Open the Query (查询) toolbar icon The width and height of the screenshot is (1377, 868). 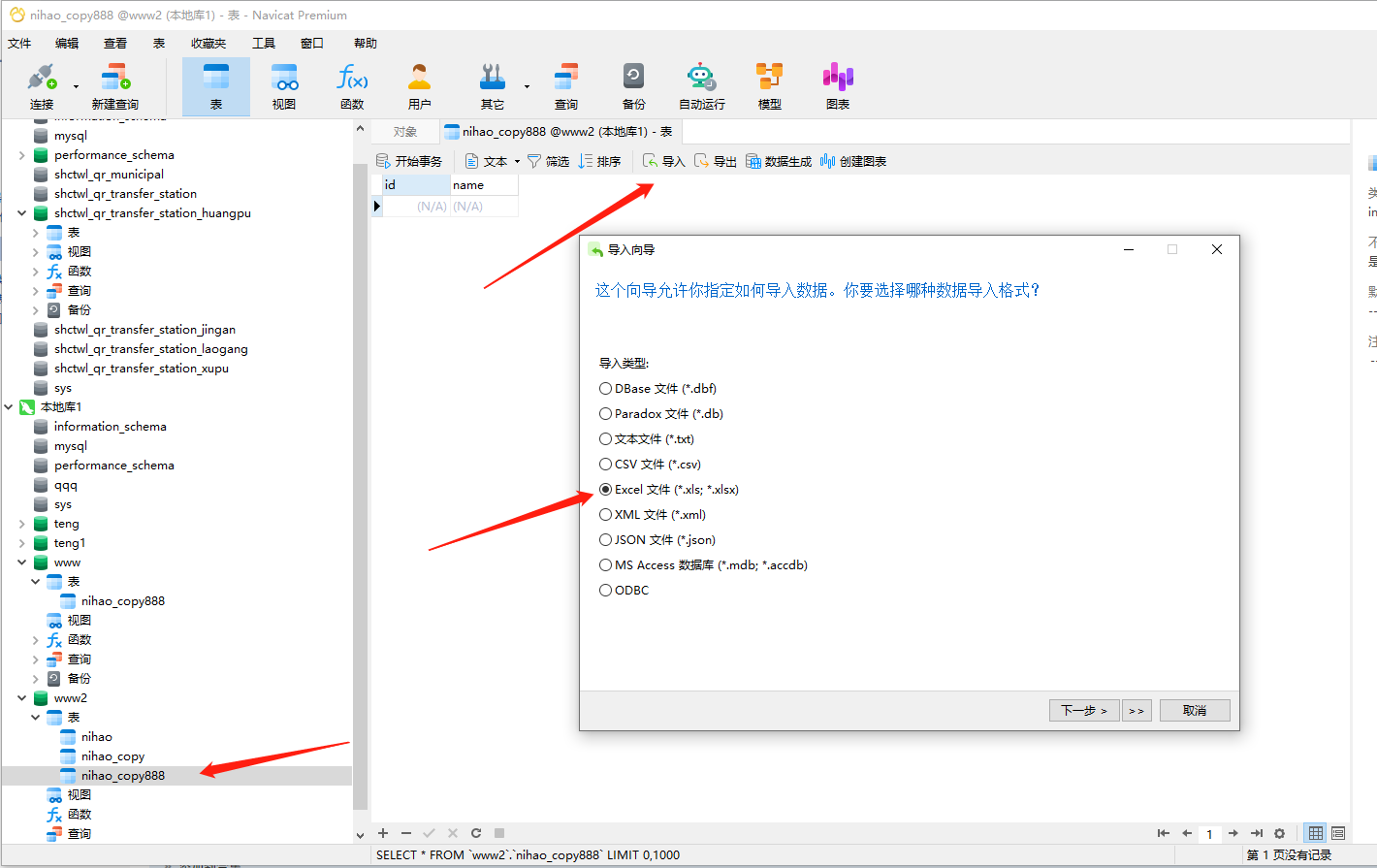(x=566, y=86)
